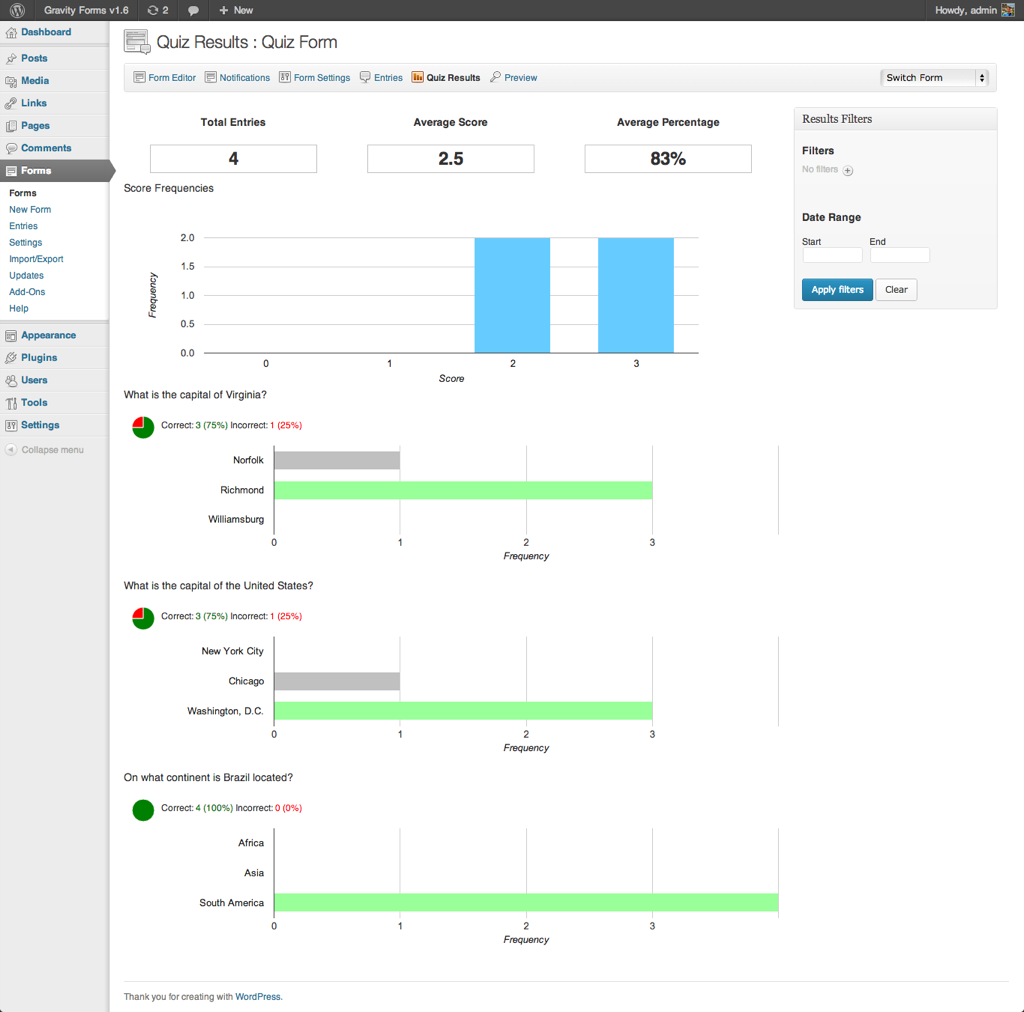Click Gravity Forms v1.6 site name
The width and height of the screenshot is (1024, 1012).
[x=86, y=10]
